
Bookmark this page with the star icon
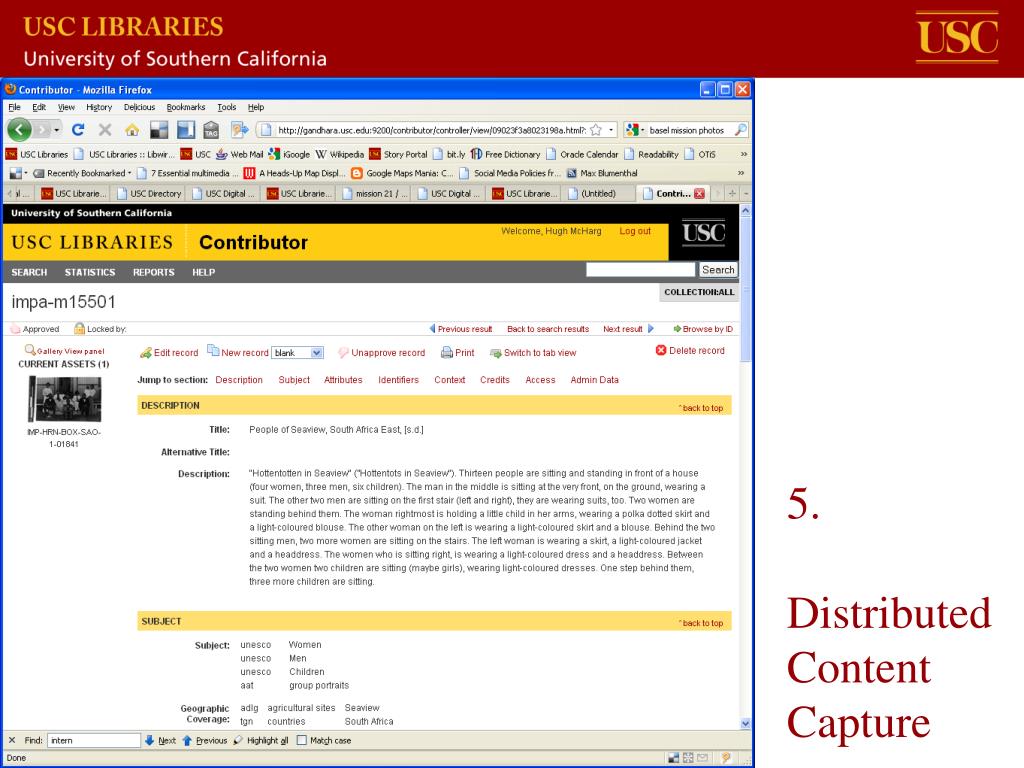coord(596,130)
